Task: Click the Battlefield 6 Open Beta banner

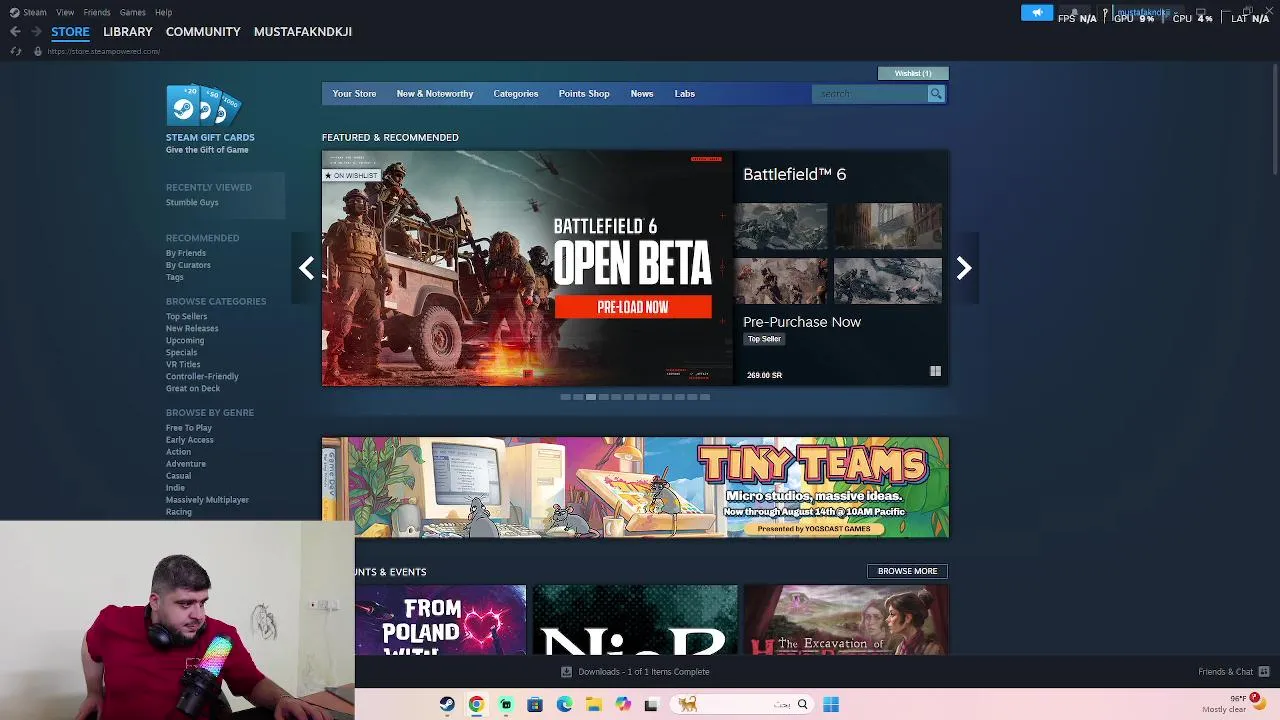Action: 528,268
